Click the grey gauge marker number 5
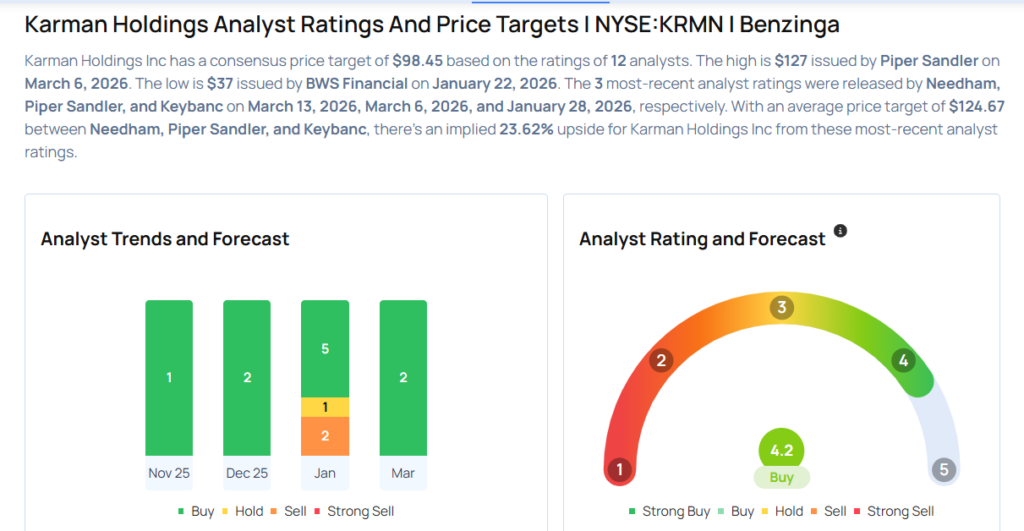Image resolution: width=1024 pixels, height=531 pixels. click(x=942, y=469)
